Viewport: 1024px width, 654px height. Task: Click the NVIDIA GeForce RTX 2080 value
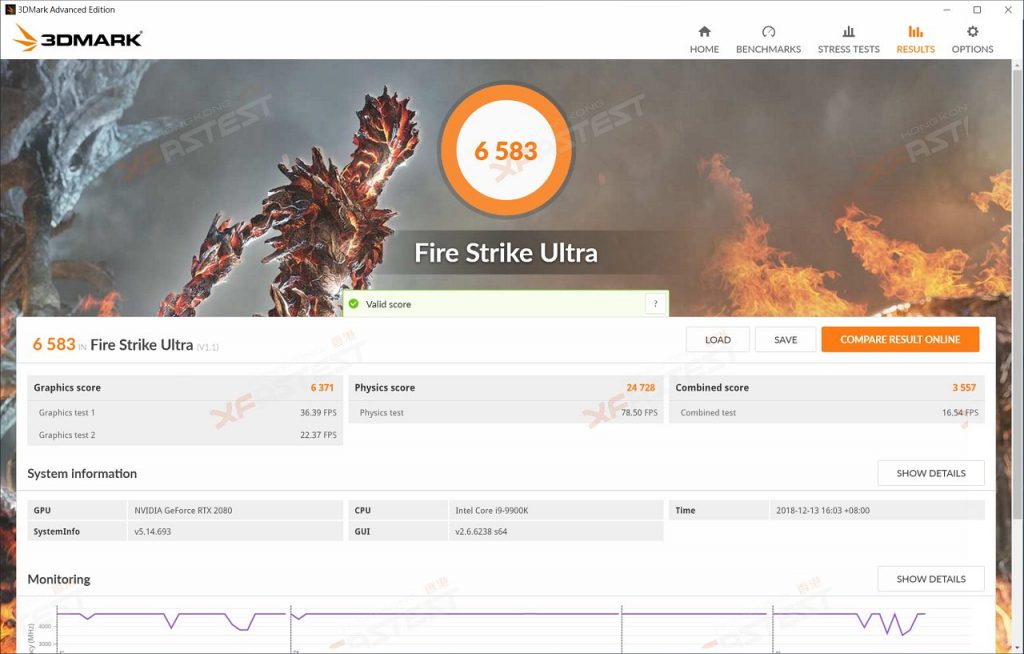pos(183,510)
